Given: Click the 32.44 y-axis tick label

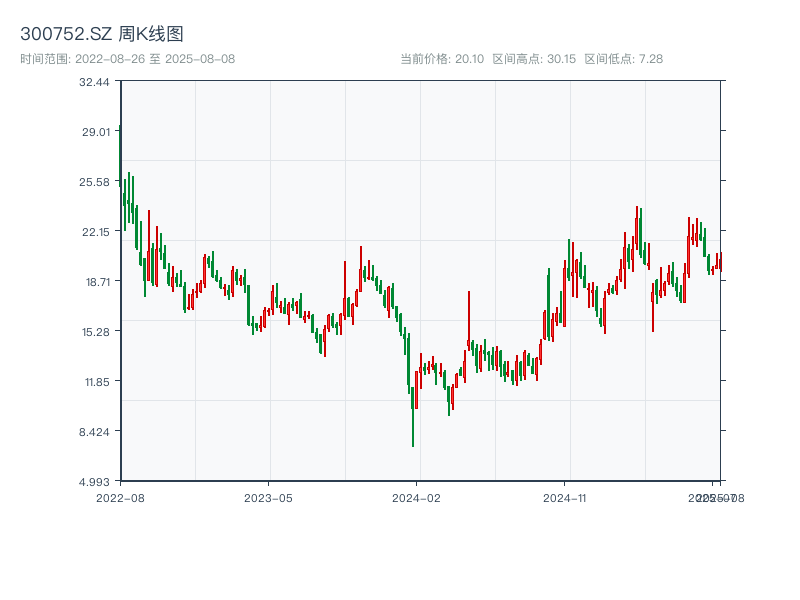Looking at the screenshot, I should 94,82.
